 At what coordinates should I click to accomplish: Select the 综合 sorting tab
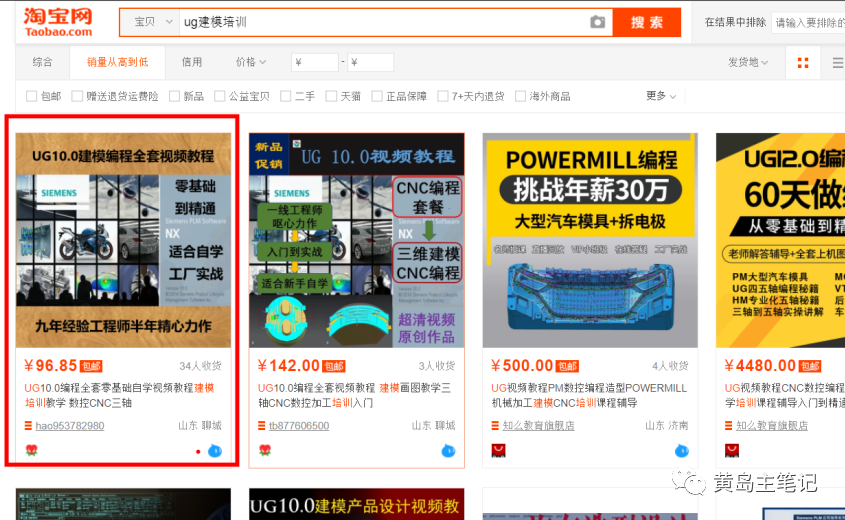(42, 62)
